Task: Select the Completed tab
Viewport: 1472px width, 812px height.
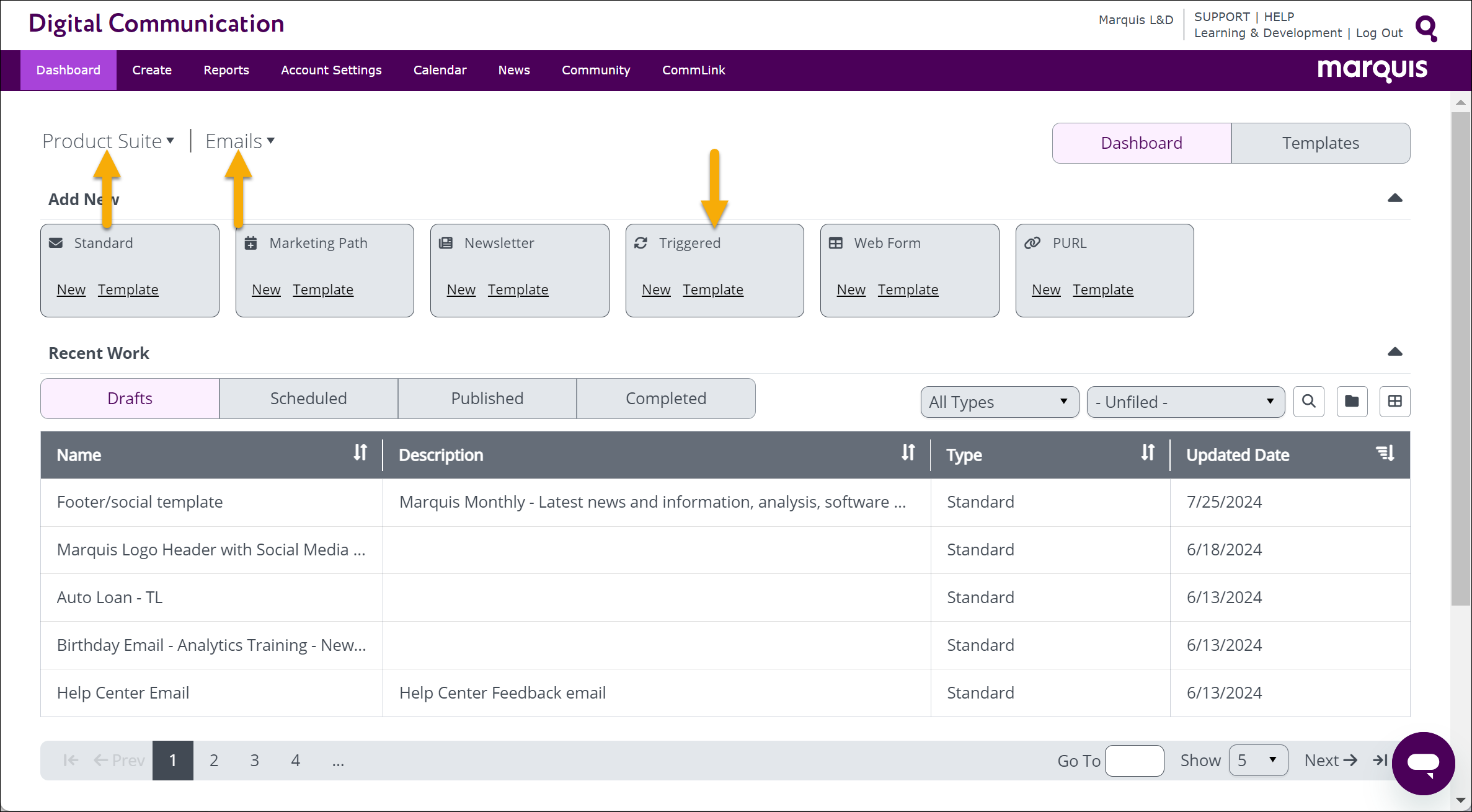Action: click(x=666, y=399)
